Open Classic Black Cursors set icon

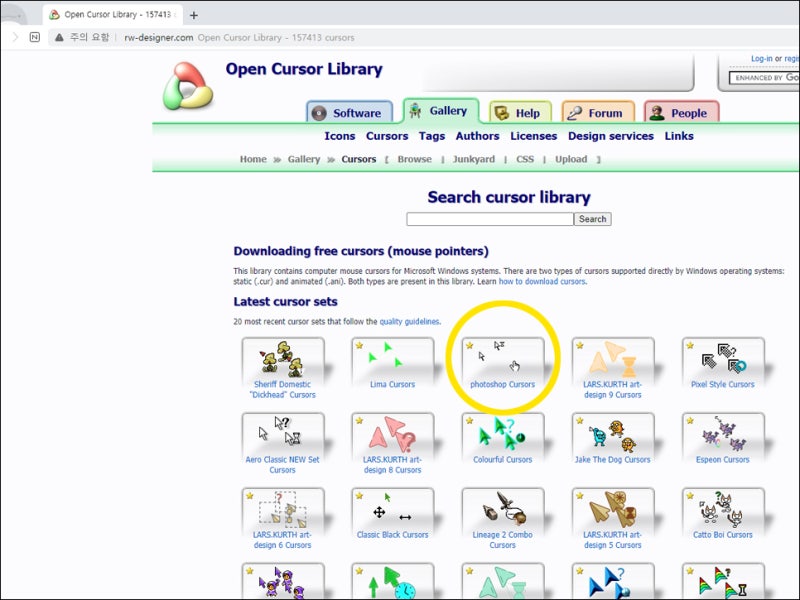pos(392,509)
